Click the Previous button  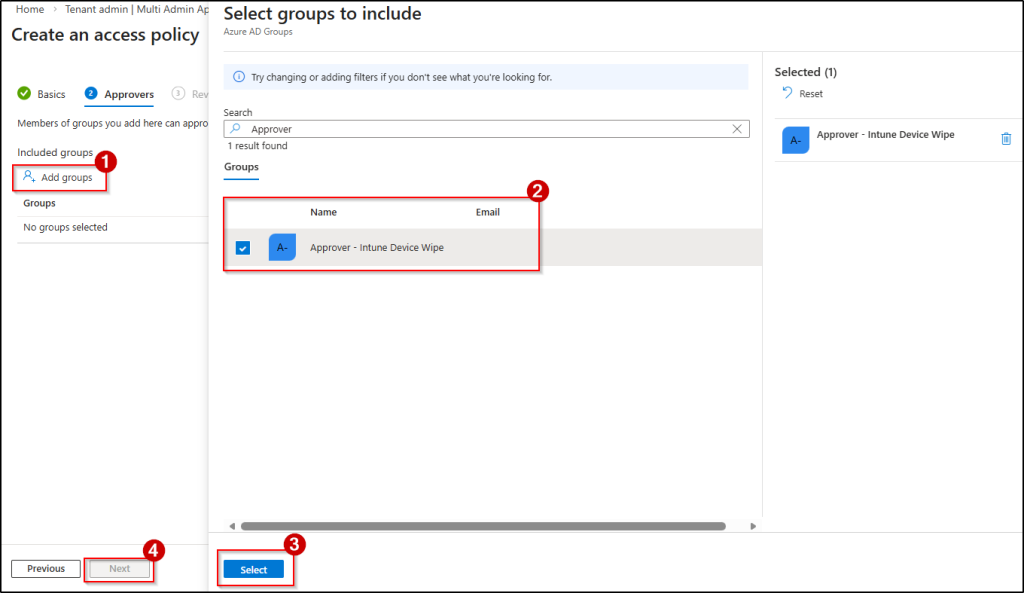[x=45, y=568]
